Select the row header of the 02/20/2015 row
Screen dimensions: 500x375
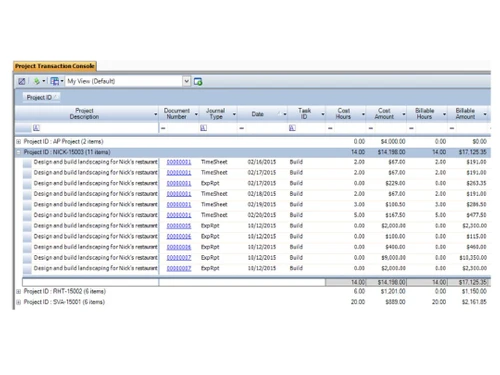click(x=27, y=216)
